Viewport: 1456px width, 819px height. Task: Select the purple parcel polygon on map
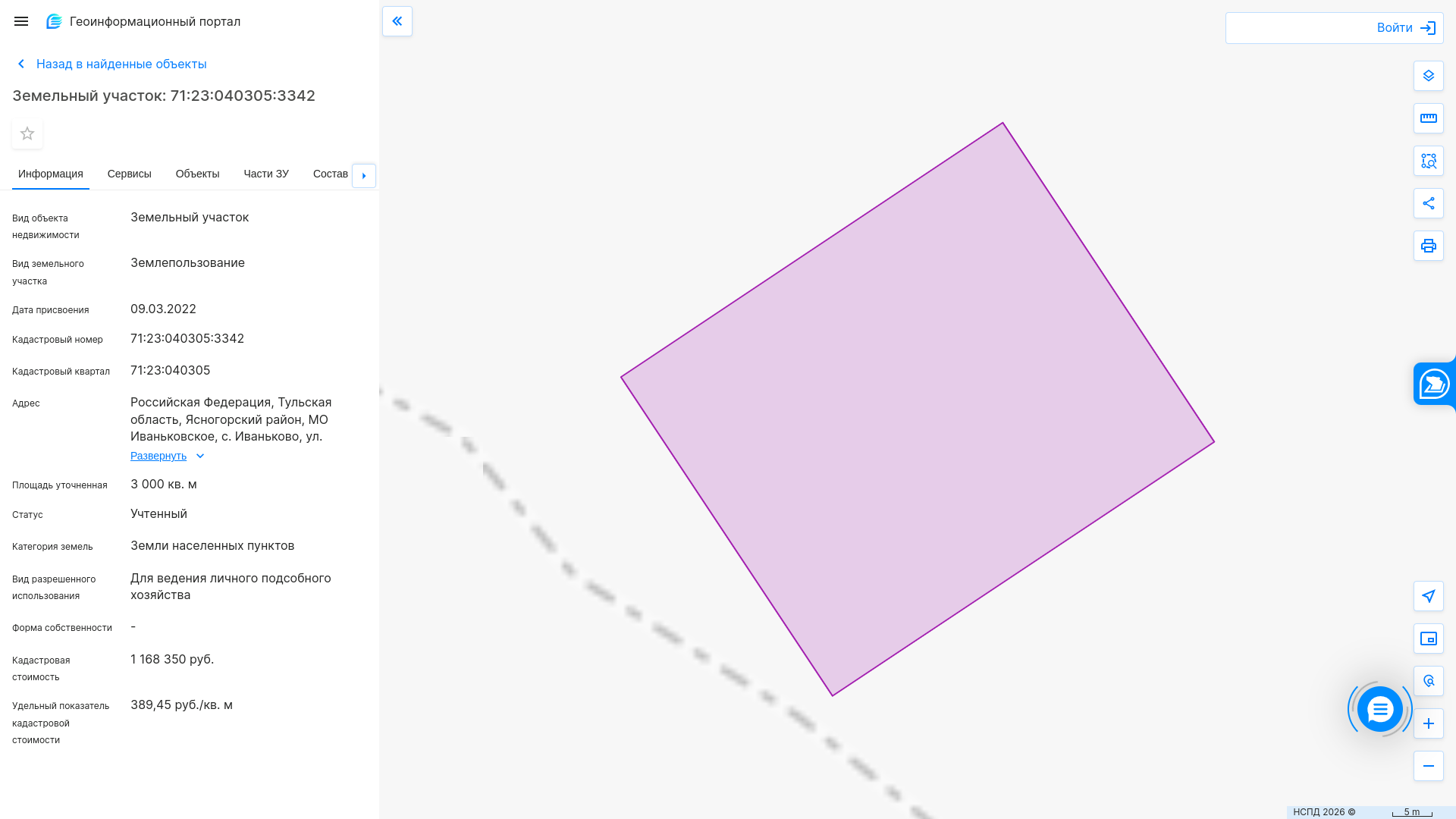tap(918, 409)
